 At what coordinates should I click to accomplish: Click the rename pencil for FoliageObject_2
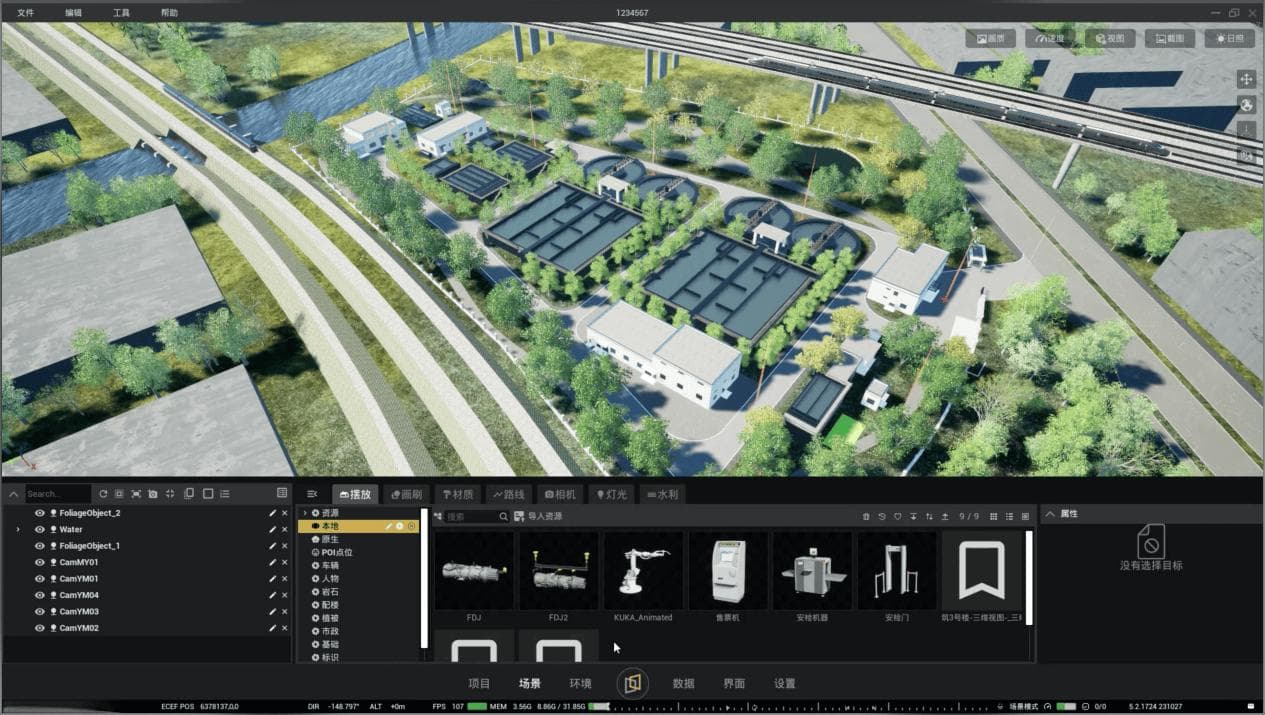tap(272, 513)
